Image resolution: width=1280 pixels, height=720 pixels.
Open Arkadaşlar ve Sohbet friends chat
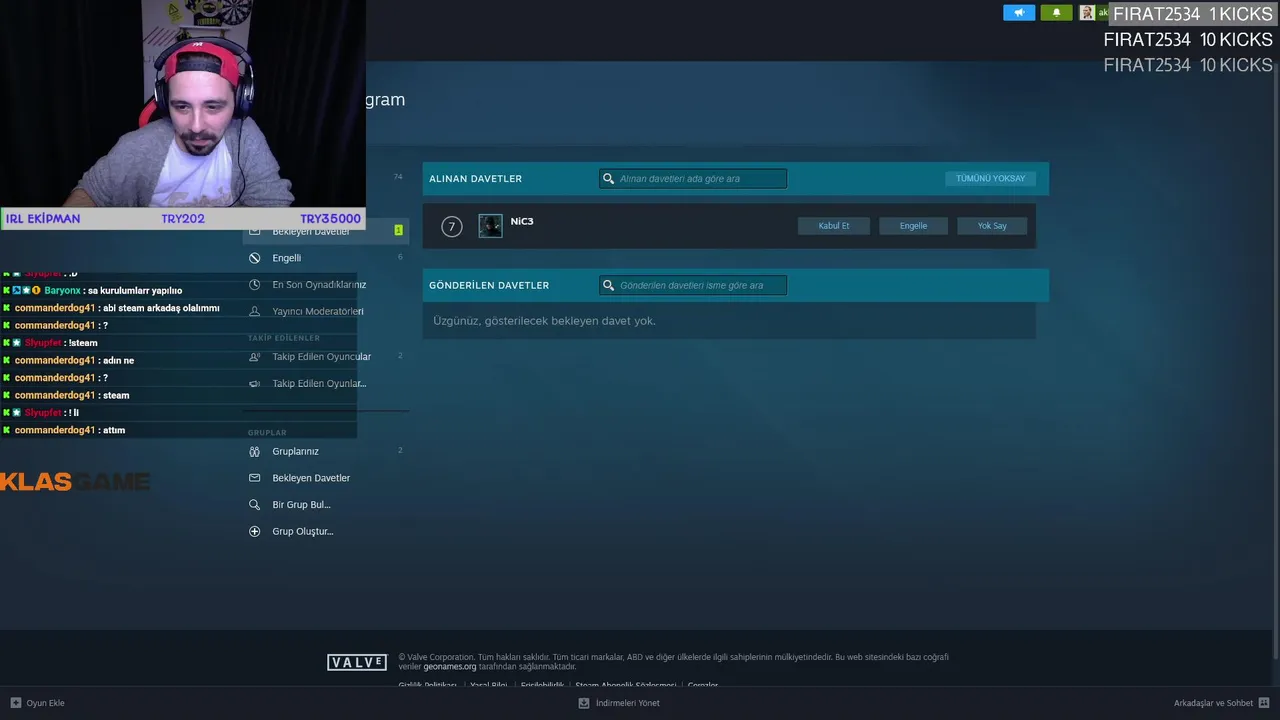coord(1221,703)
